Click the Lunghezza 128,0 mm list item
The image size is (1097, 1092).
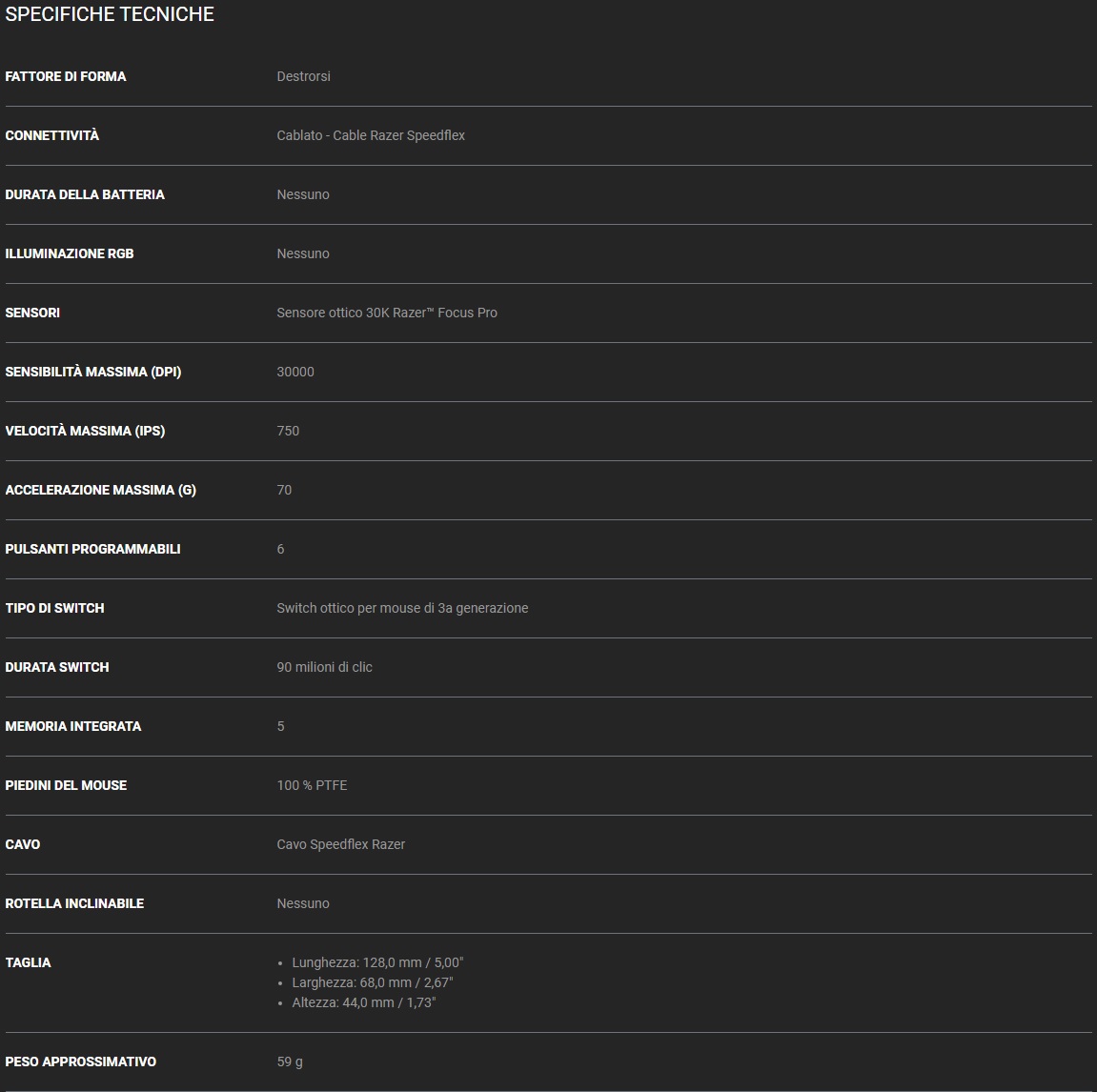click(377, 962)
